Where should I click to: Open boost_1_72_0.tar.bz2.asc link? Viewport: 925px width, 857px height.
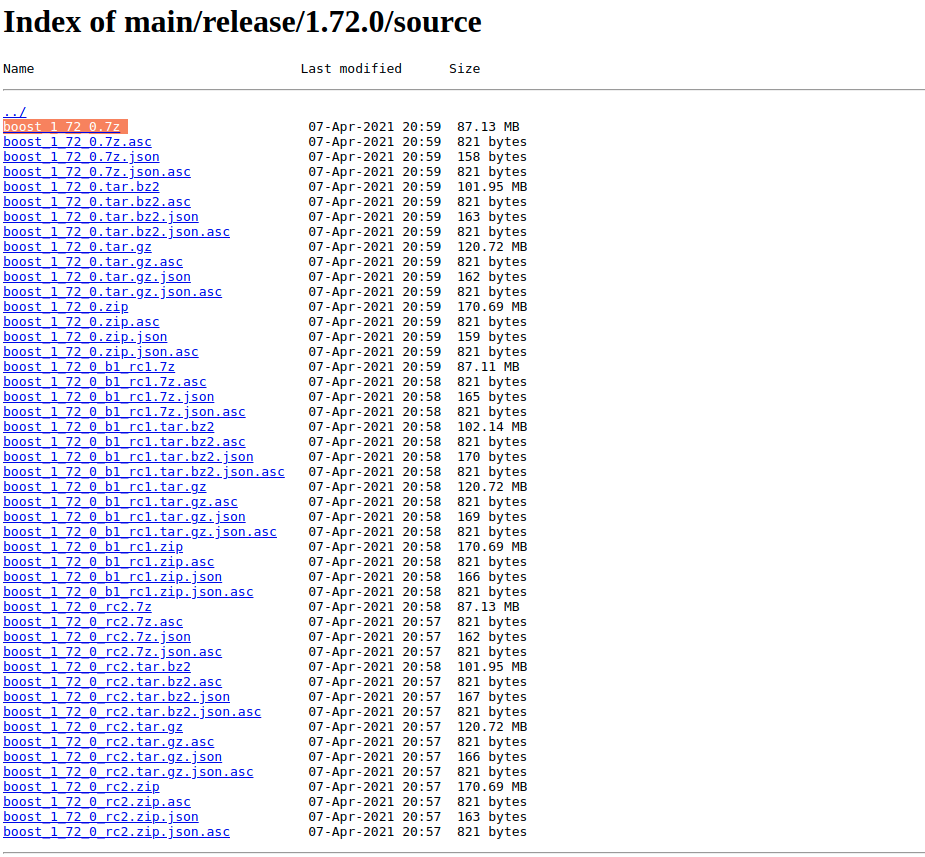click(x=97, y=202)
